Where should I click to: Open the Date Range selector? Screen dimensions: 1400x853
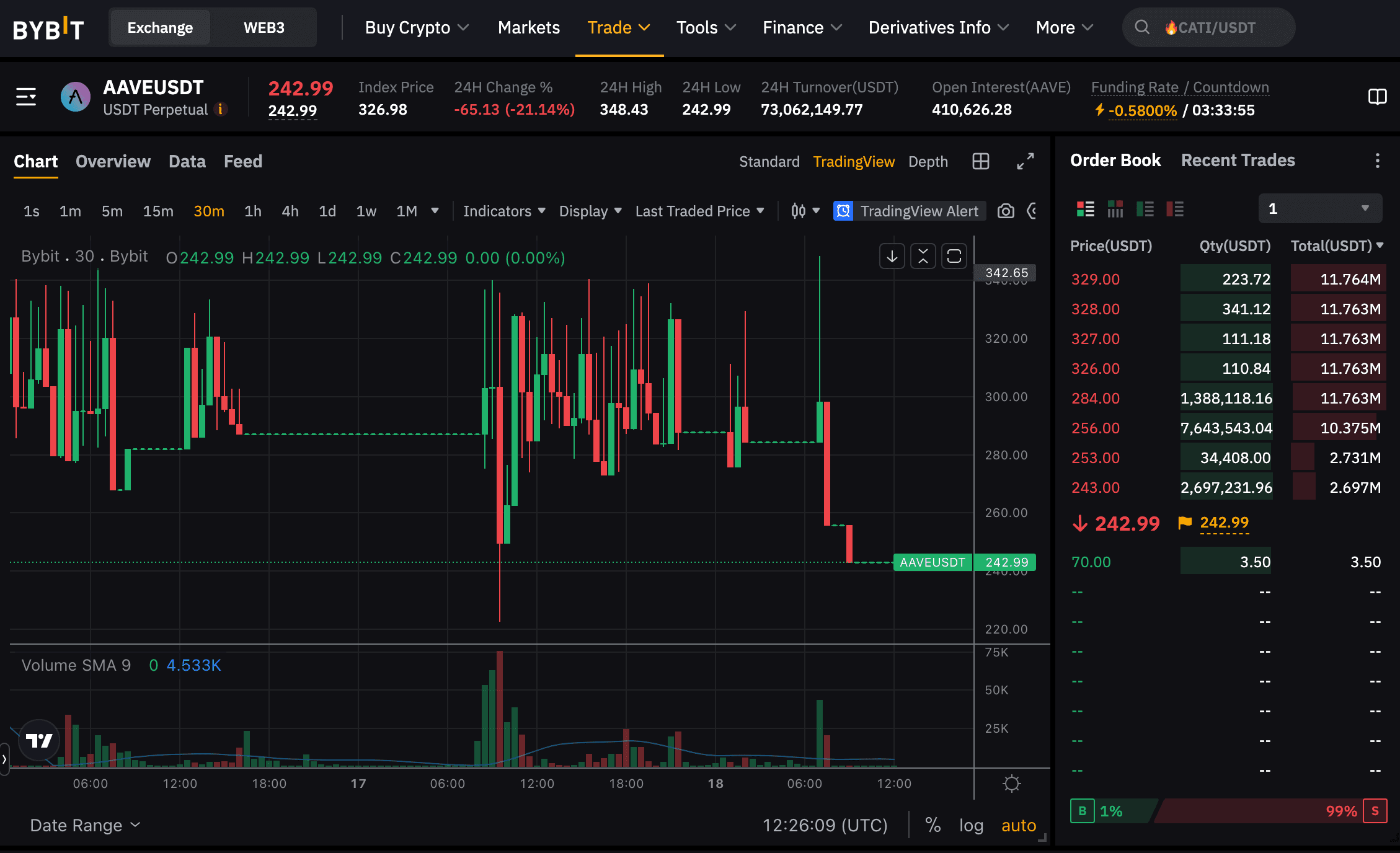[x=86, y=825]
